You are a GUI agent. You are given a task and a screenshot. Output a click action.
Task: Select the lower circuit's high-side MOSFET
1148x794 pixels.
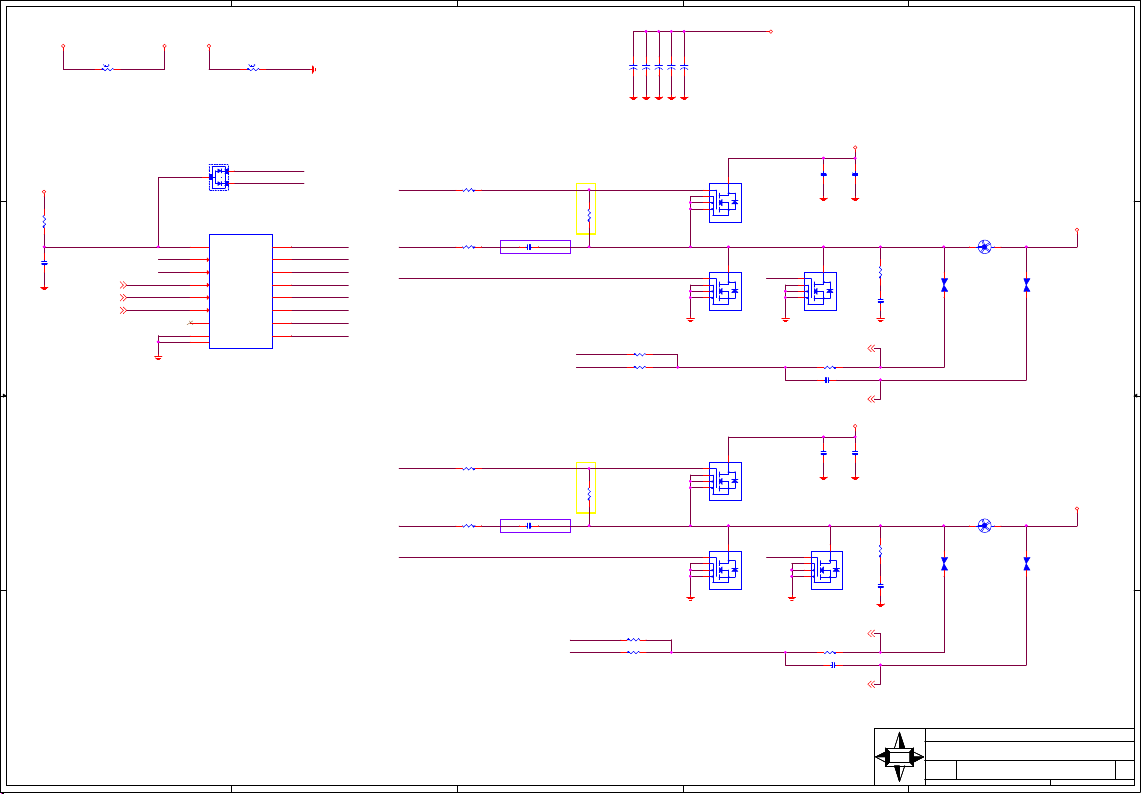[x=726, y=481]
